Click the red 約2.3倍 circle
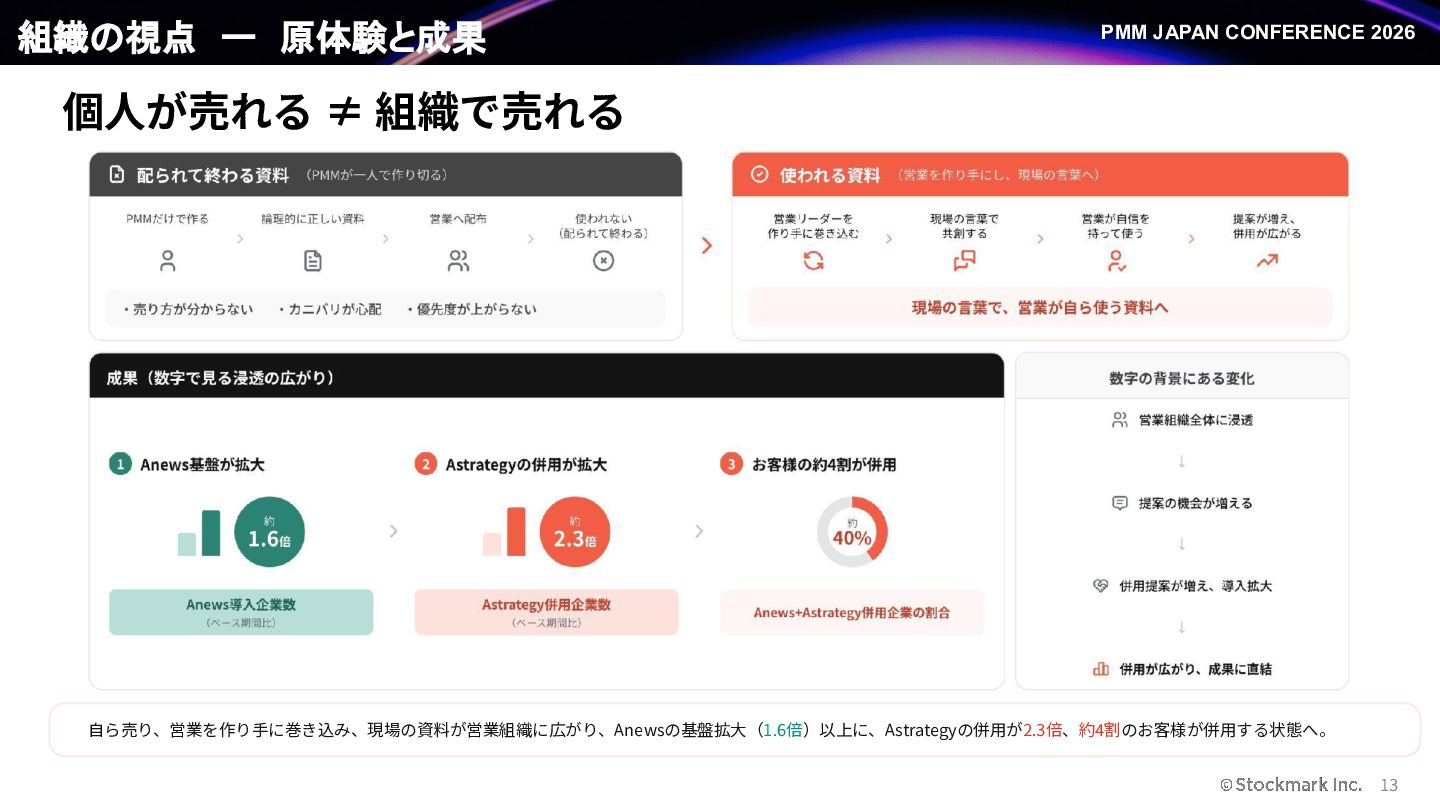The image size is (1440, 810). (x=575, y=532)
